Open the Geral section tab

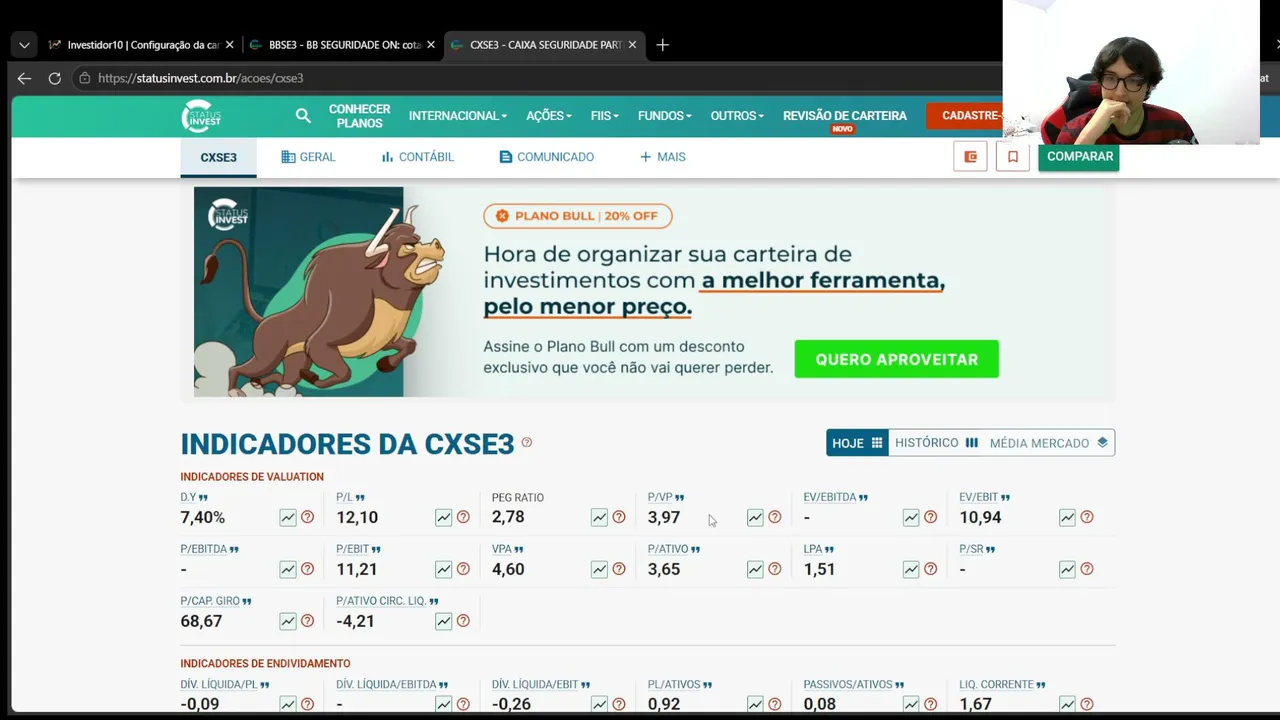pyautogui.click(x=308, y=157)
